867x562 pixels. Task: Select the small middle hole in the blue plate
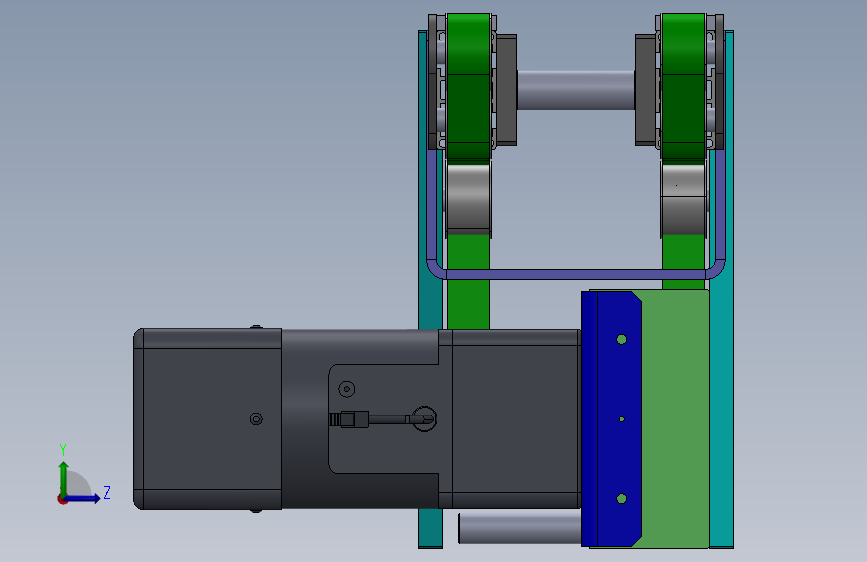point(622,419)
